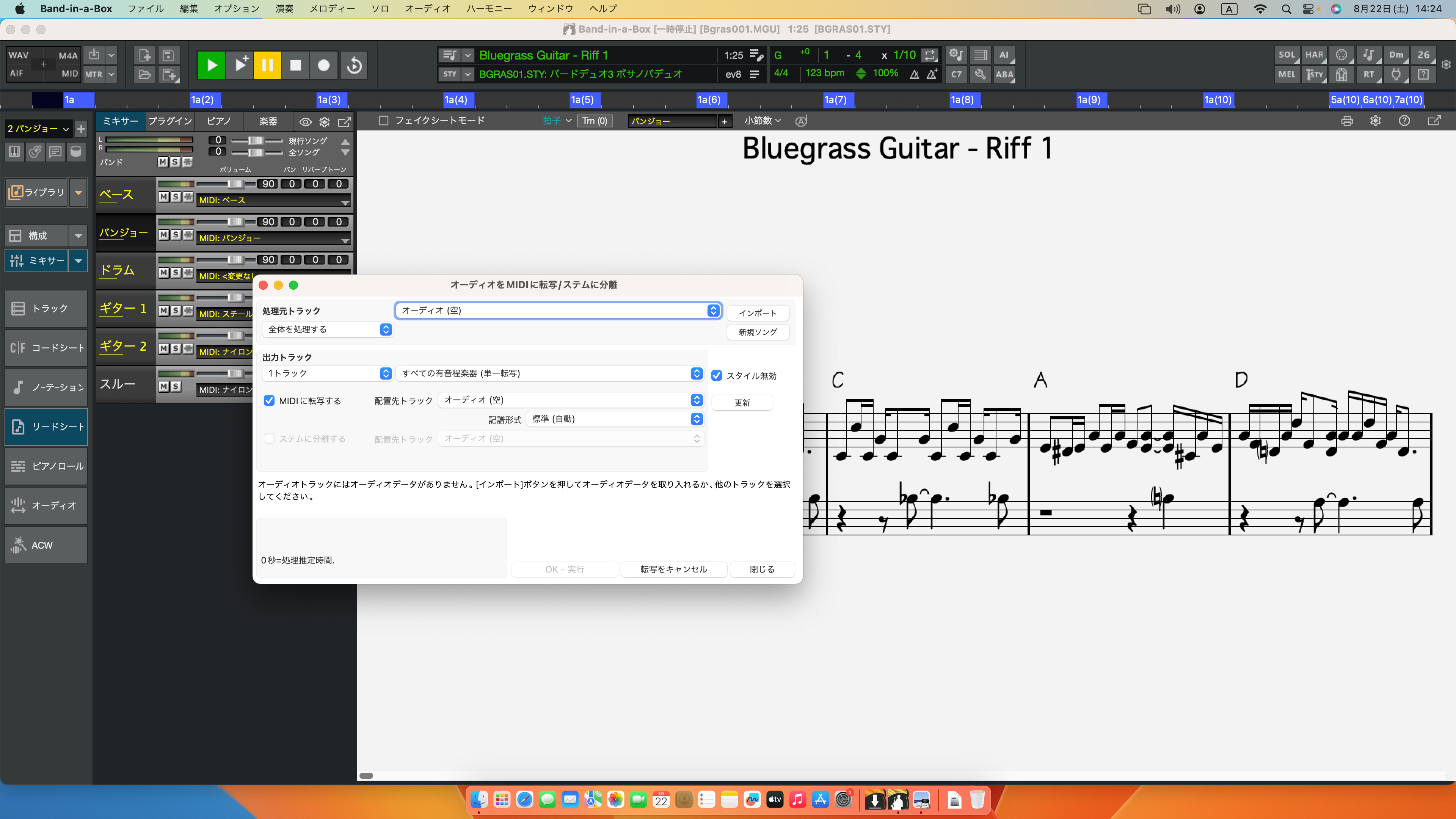Open the 2 バンジョー track selector dropdown

(38, 129)
